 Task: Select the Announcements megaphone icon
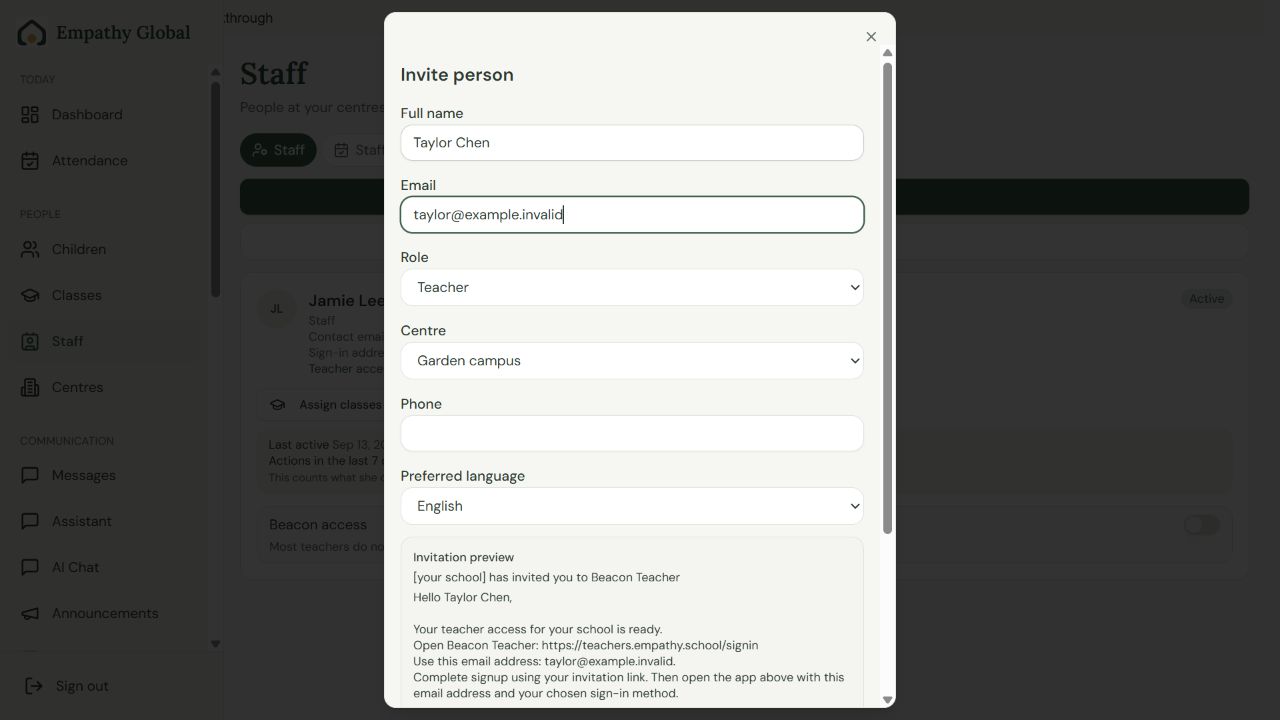[x=30, y=614]
